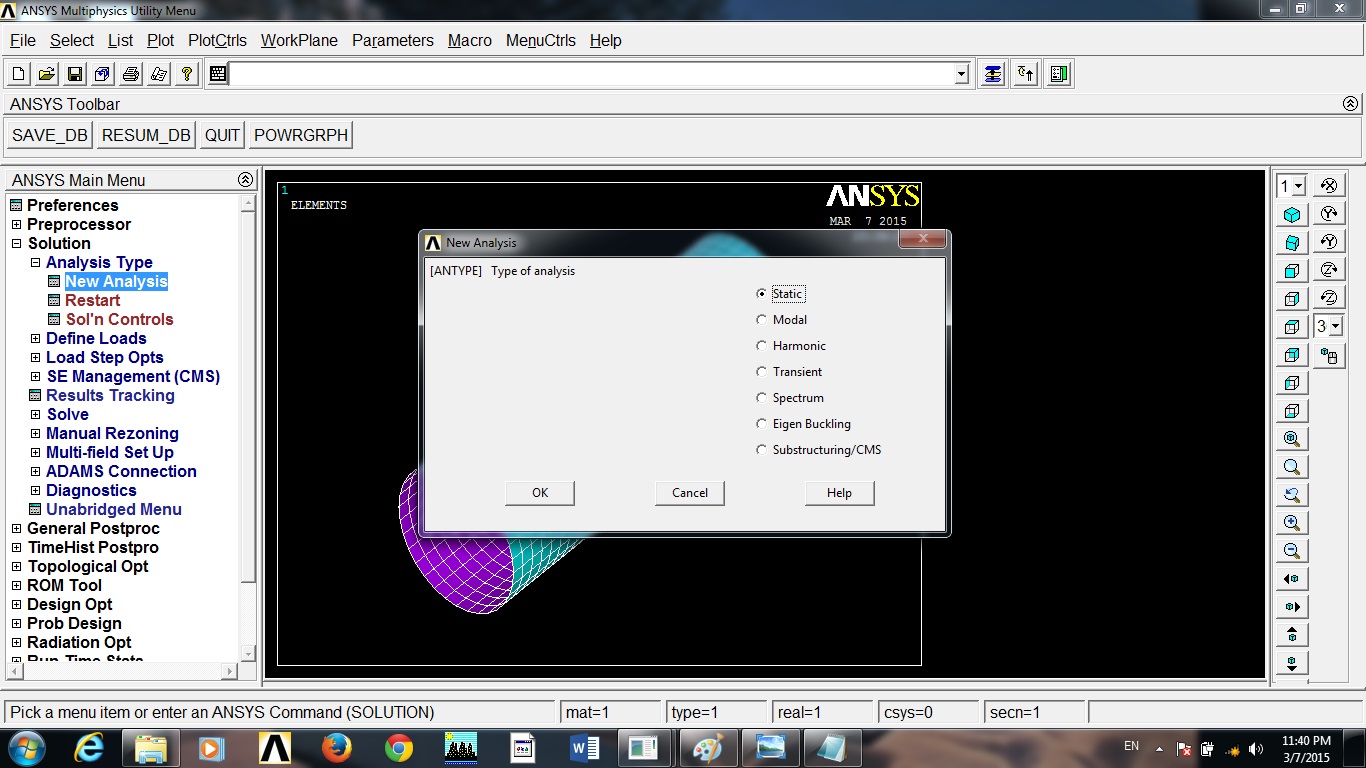Screen dimensions: 1366x768
Task: Click the printer Image Capture icon
Action: 131,74
